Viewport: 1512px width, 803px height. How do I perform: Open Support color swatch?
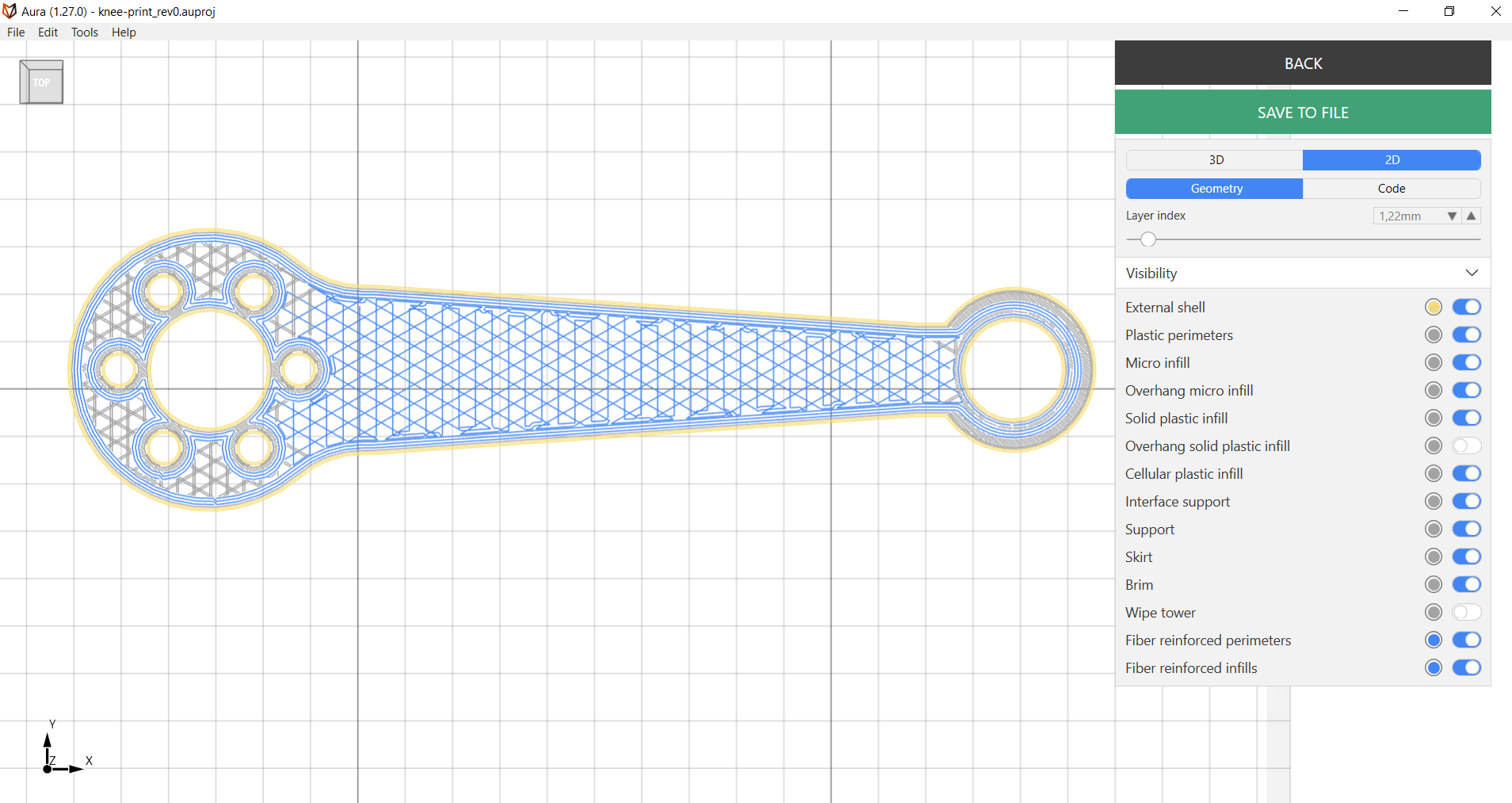[x=1433, y=529]
